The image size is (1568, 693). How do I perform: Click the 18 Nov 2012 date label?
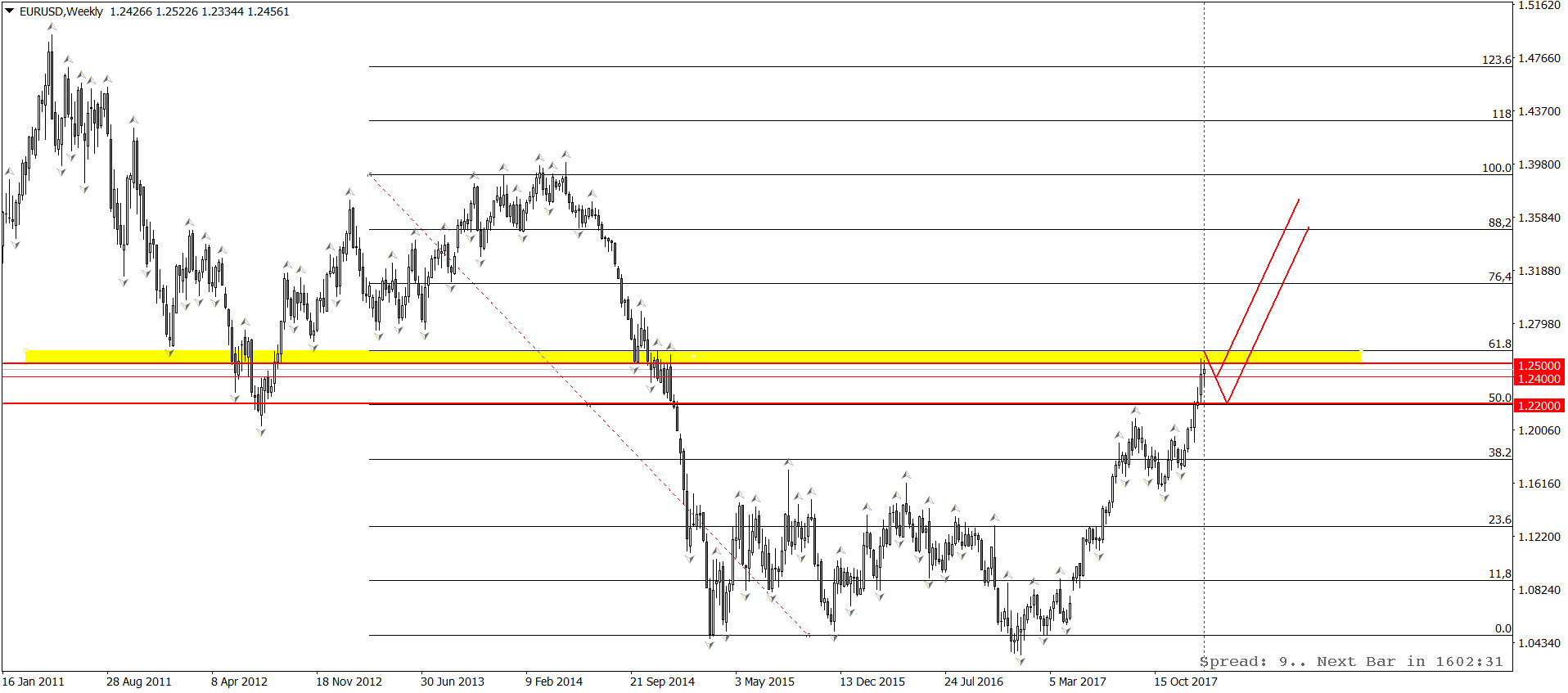349,682
